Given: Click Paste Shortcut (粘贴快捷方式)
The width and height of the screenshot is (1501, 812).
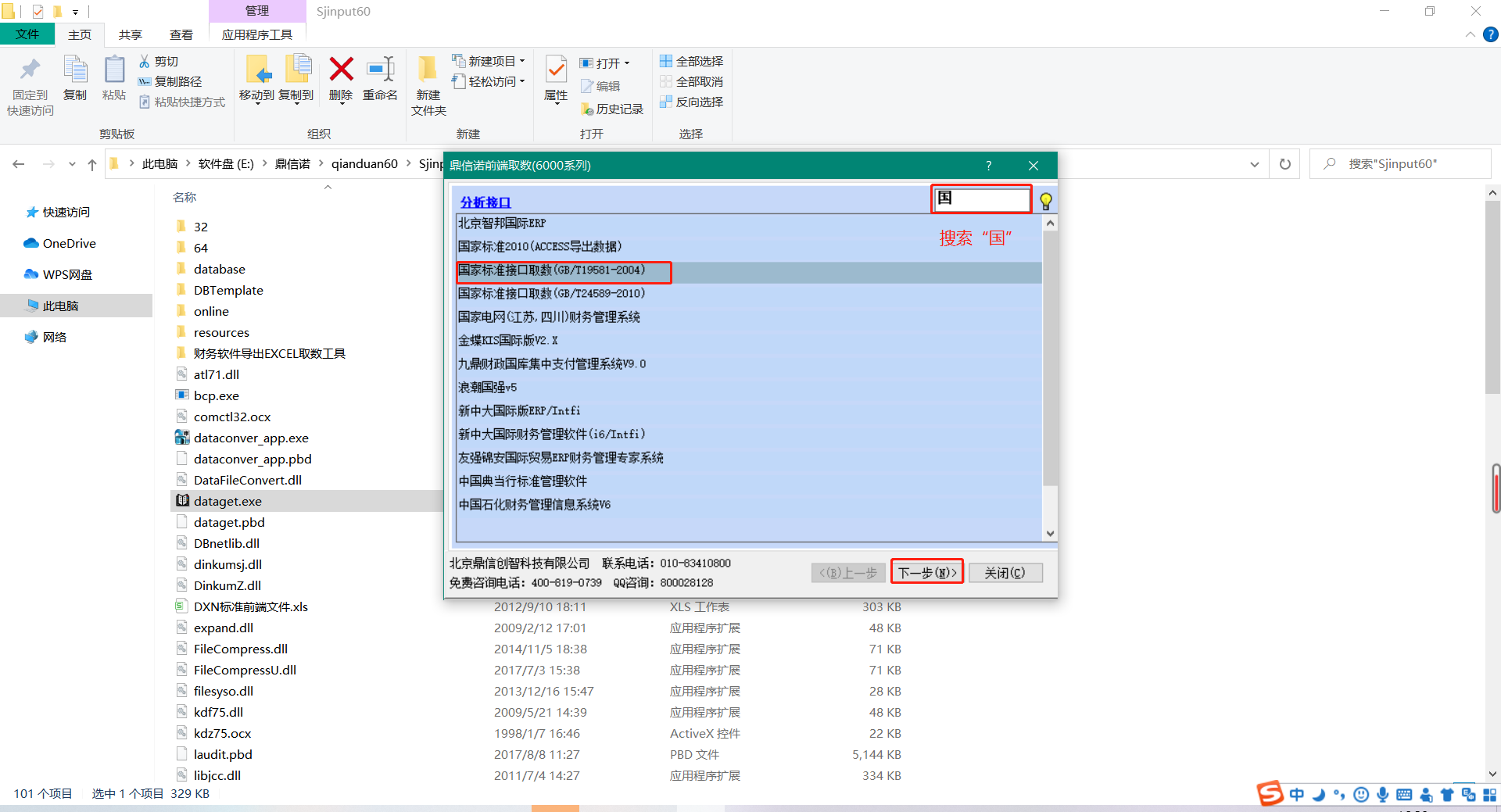Looking at the screenshot, I should (x=182, y=102).
